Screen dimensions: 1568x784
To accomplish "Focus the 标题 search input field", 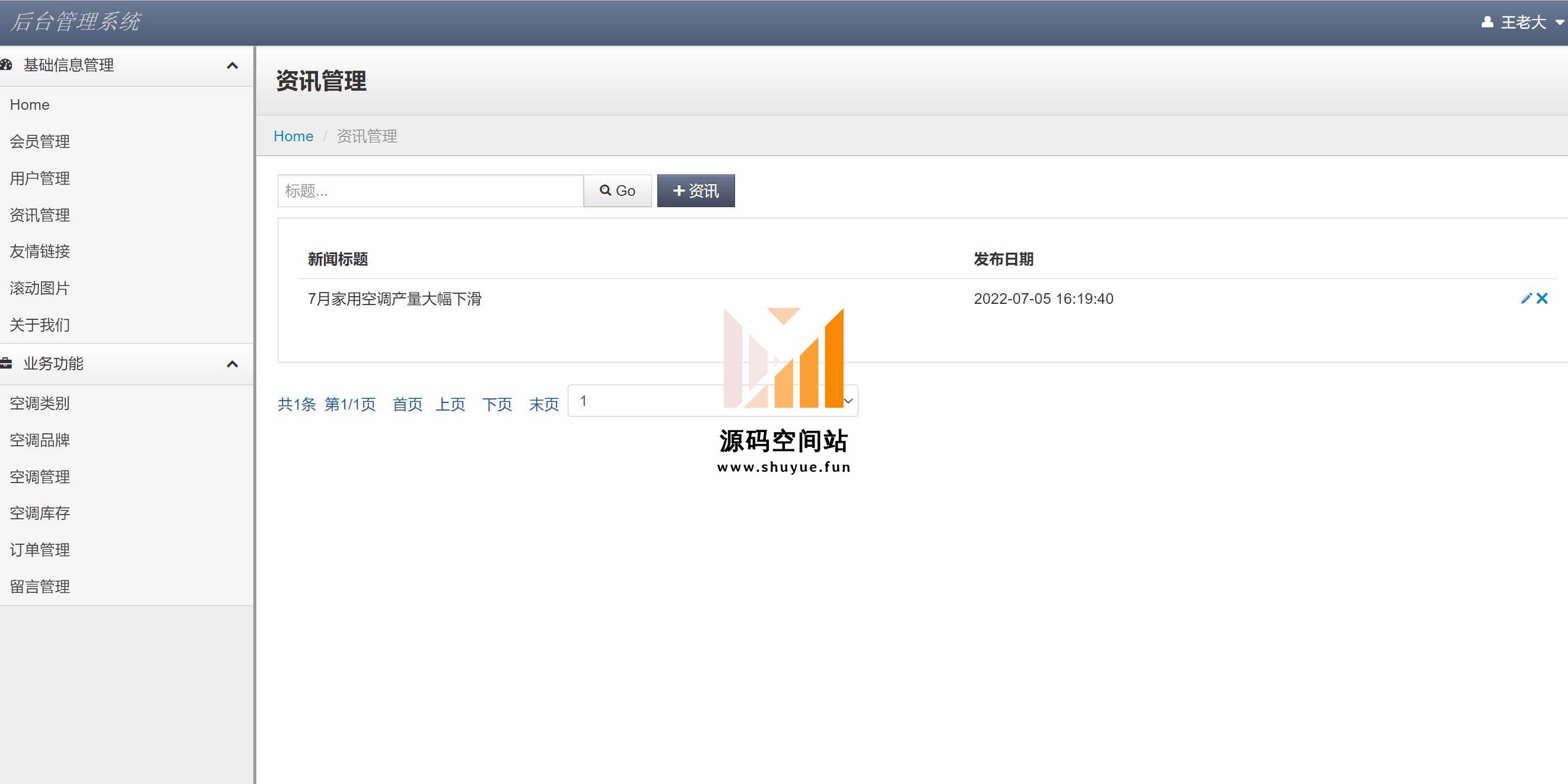I will pos(430,191).
